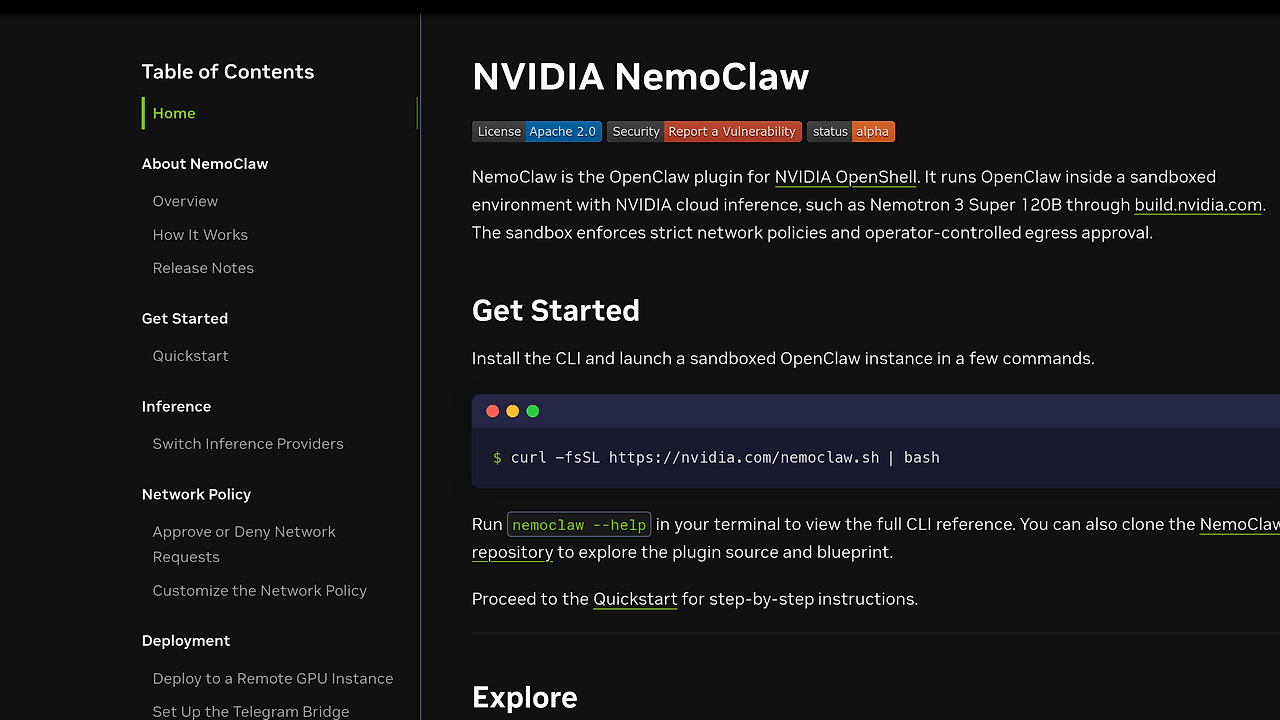Open Deploy to a Remote GPU Instance
The image size is (1280, 720).
[x=273, y=679]
